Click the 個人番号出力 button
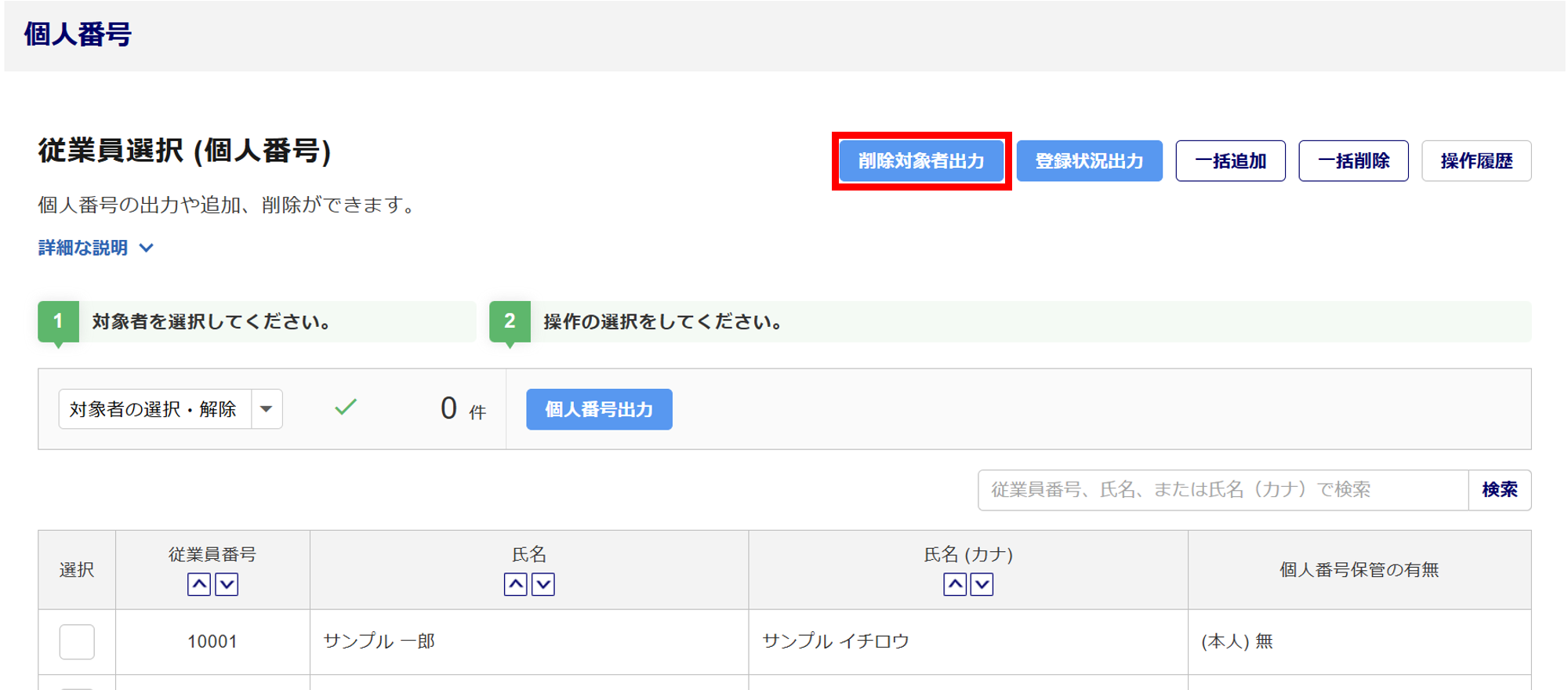 pyautogui.click(x=599, y=409)
